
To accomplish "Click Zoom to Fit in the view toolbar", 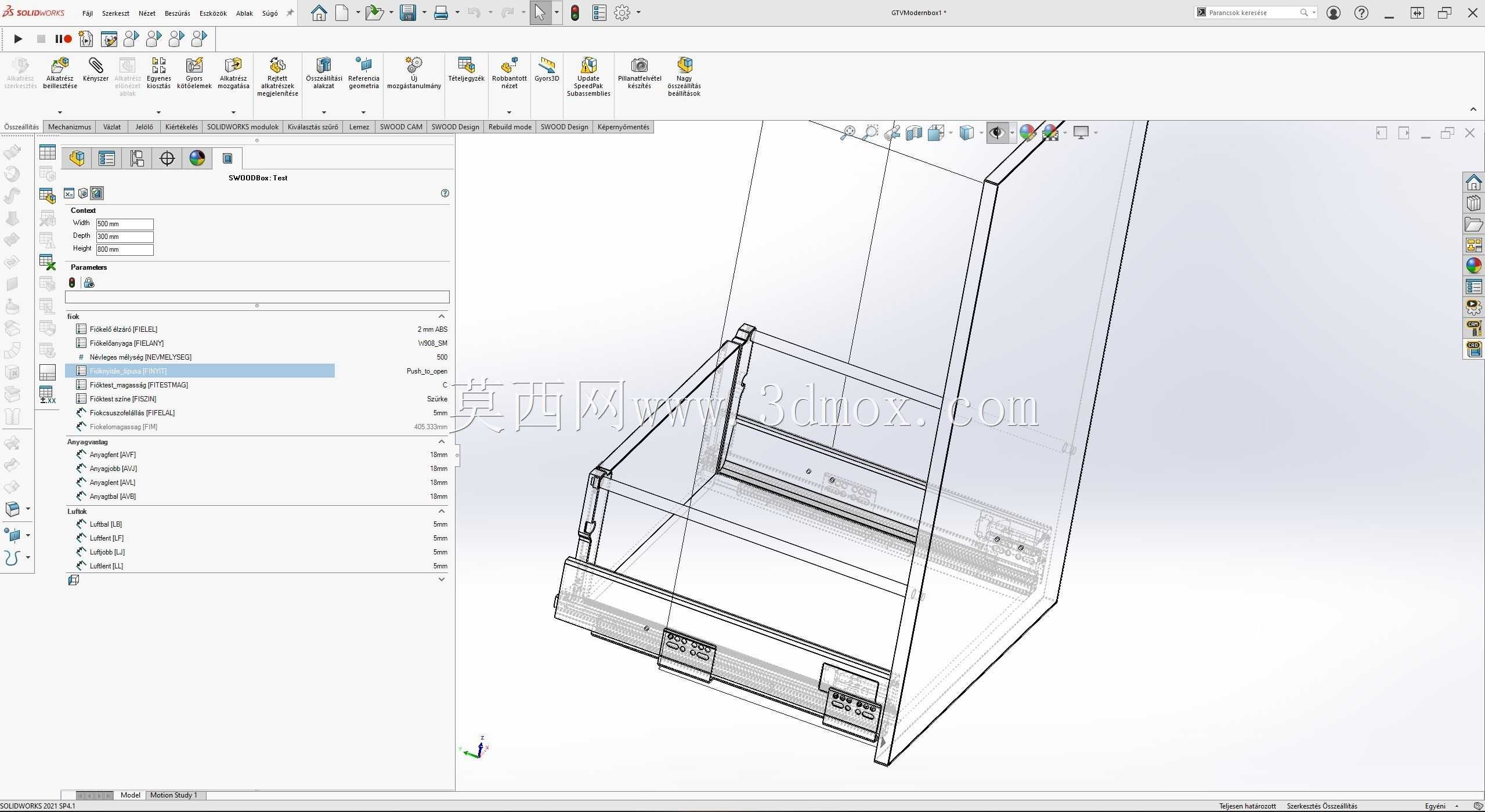I will tap(848, 133).
